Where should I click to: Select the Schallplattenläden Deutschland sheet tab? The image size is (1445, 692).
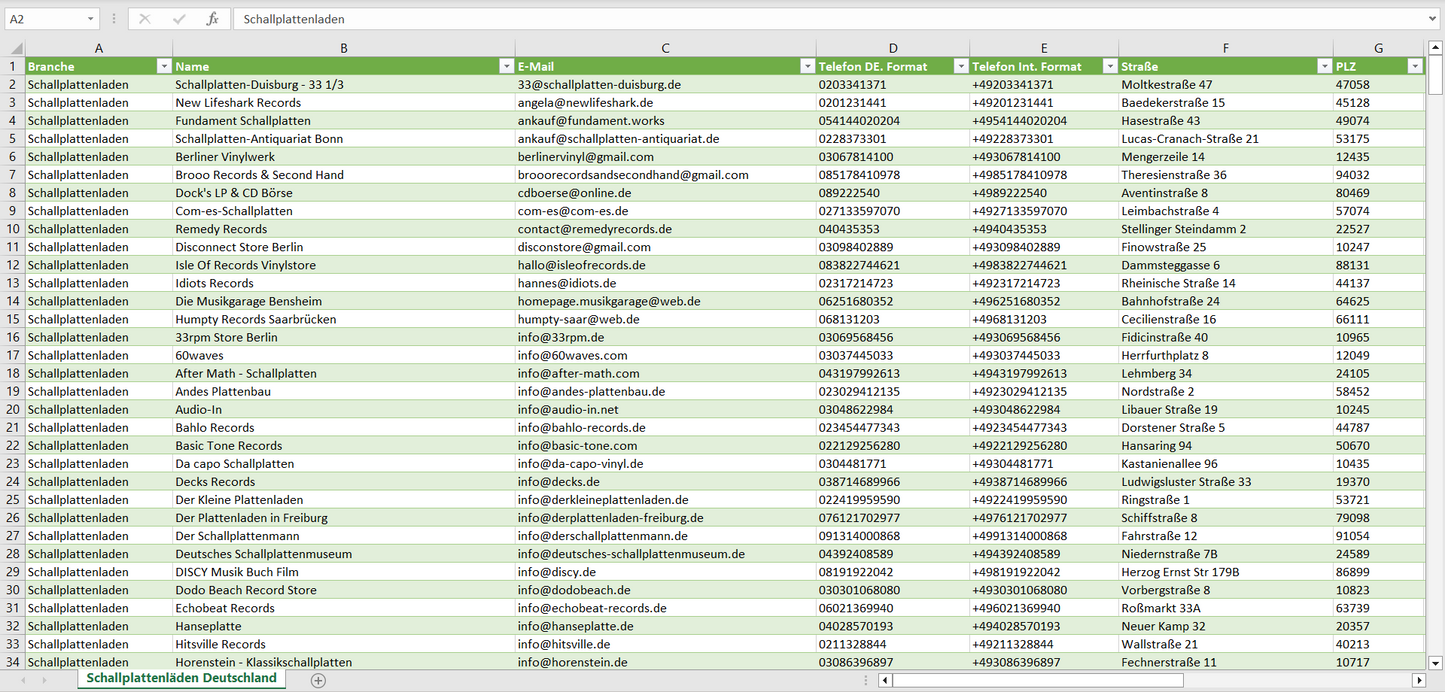point(181,678)
